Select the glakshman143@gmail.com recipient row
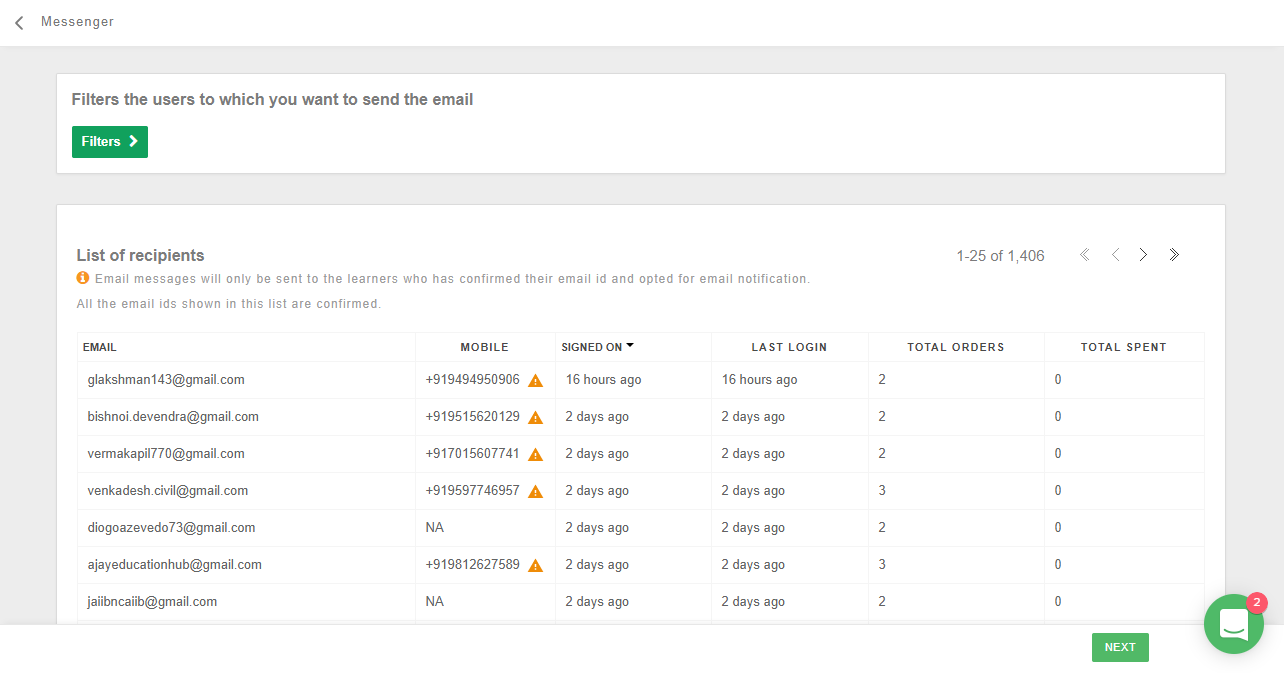 [641, 380]
